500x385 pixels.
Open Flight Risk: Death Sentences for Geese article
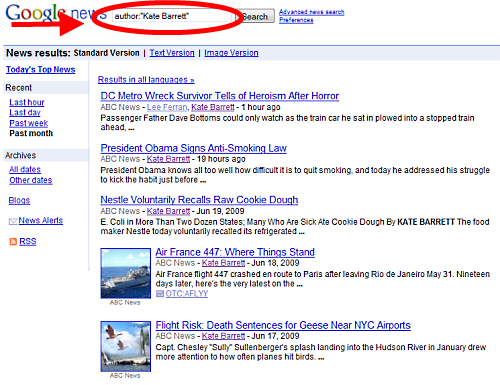[283, 325]
